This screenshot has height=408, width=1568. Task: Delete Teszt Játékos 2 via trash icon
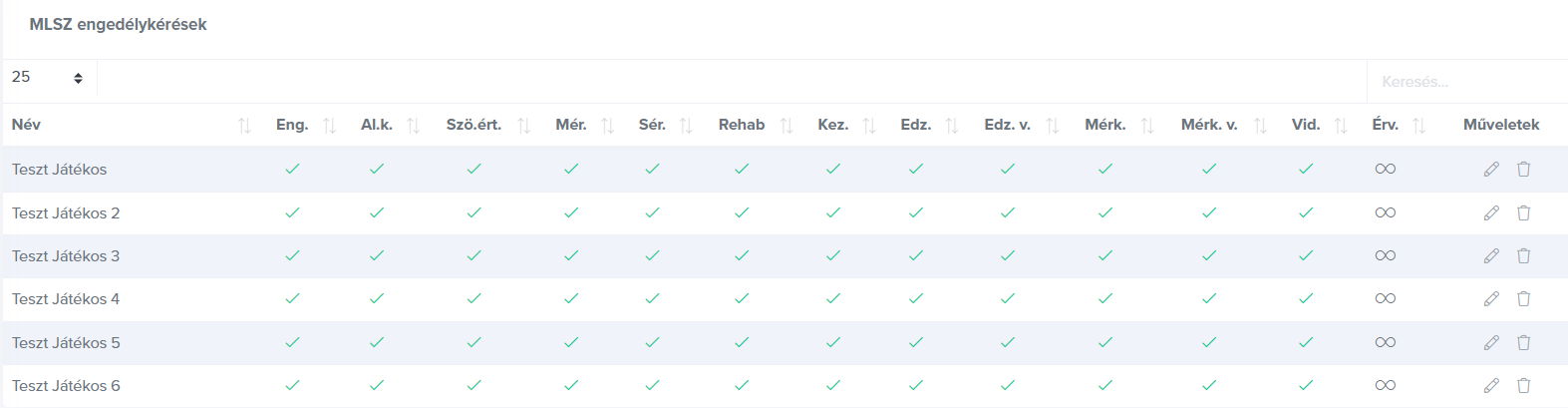[x=1523, y=212]
